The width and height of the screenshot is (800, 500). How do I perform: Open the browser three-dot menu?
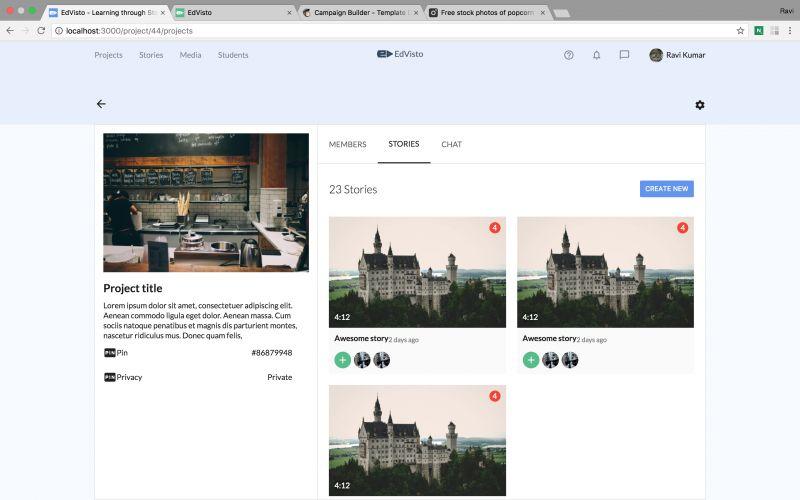pyautogui.click(x=790, y=31)
